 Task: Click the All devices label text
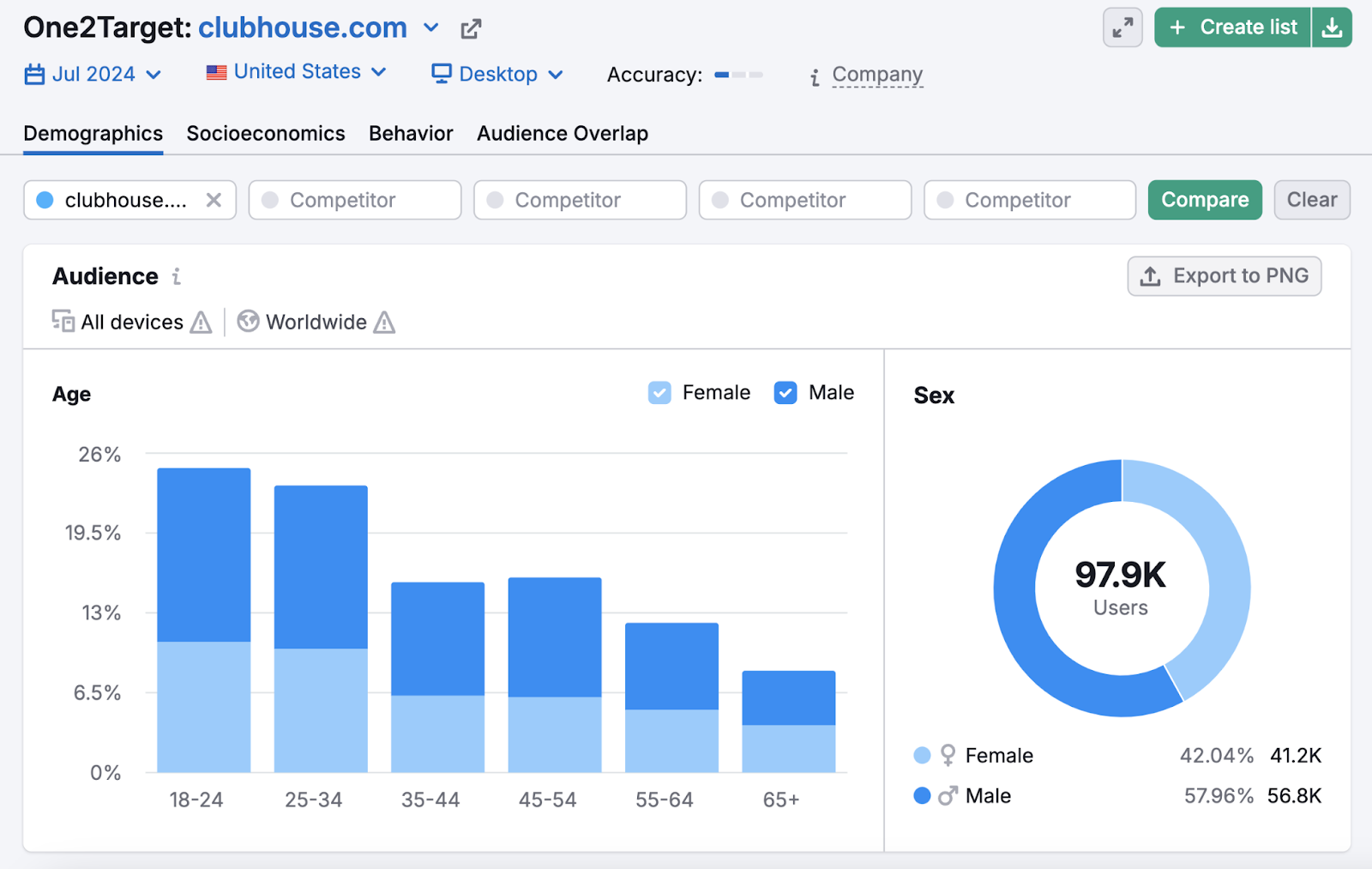click(132, 323)
